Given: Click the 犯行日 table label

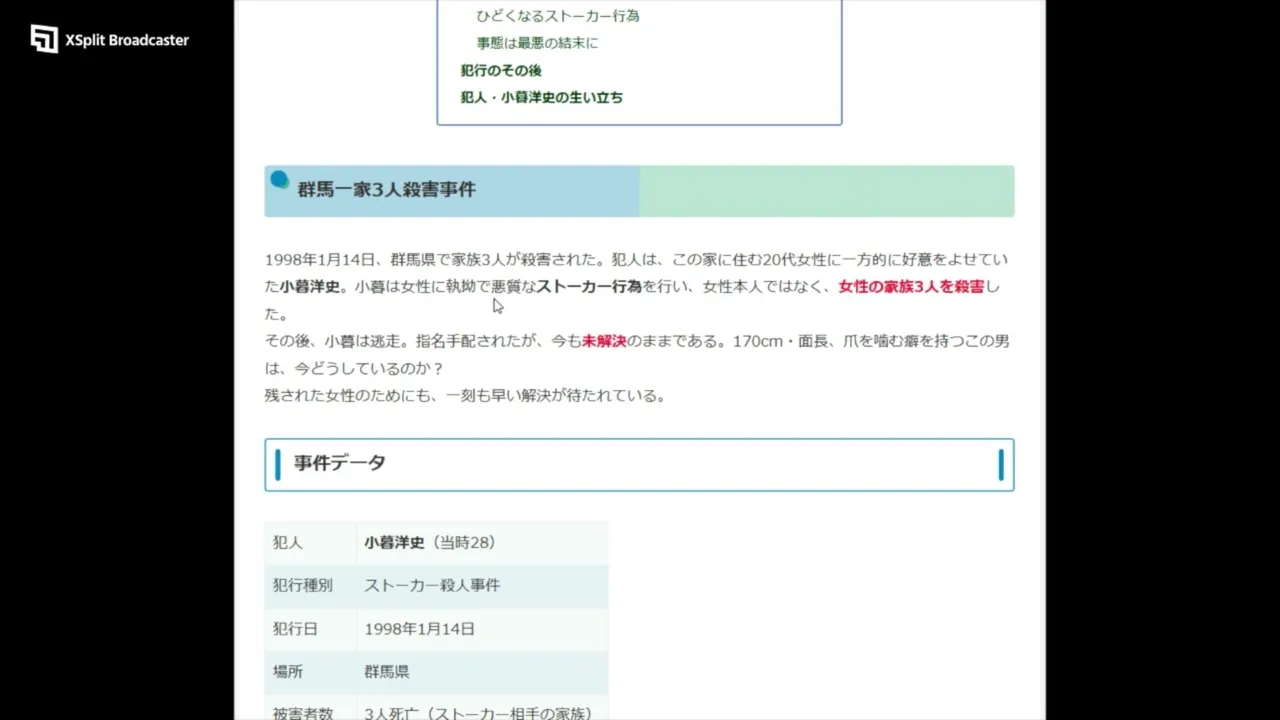Looking at the screenshot, I should [x=311, y=629].
